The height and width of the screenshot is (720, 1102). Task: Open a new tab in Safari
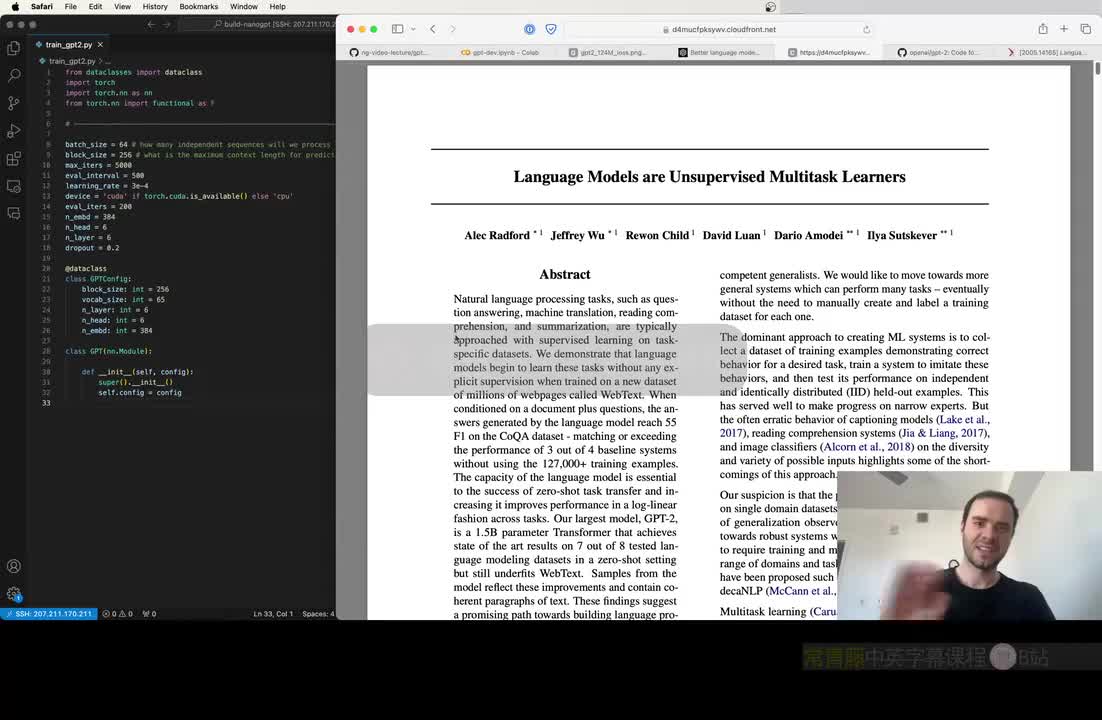[x=1064, y=29]
